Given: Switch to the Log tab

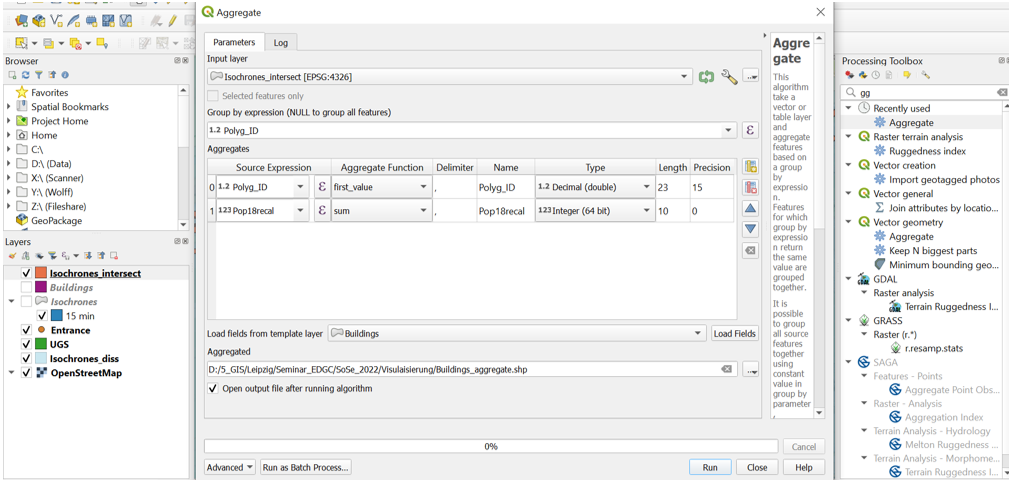Looking at the screenshot, I should [x=281, y=43].
